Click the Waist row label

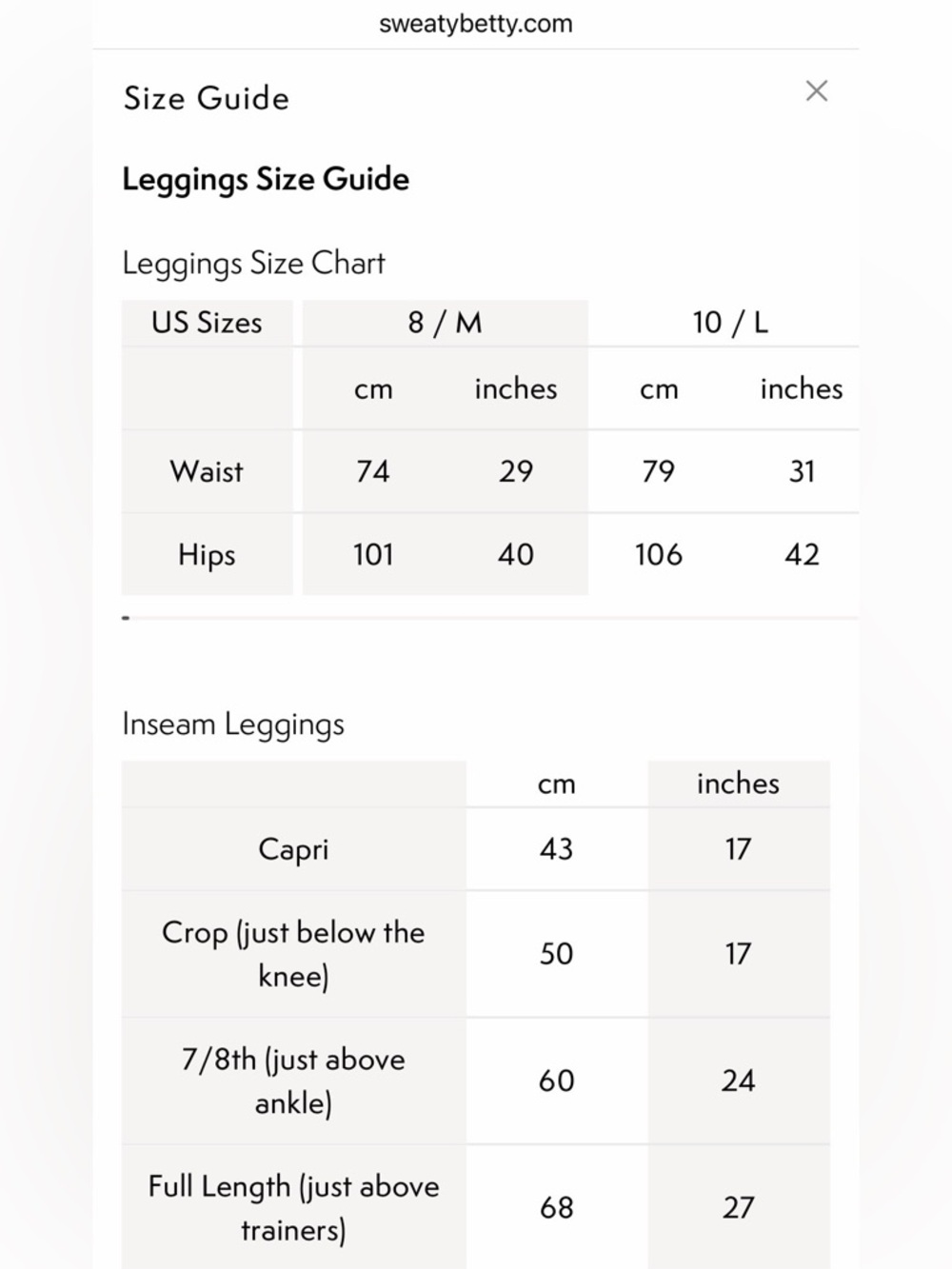coord(207,471)
